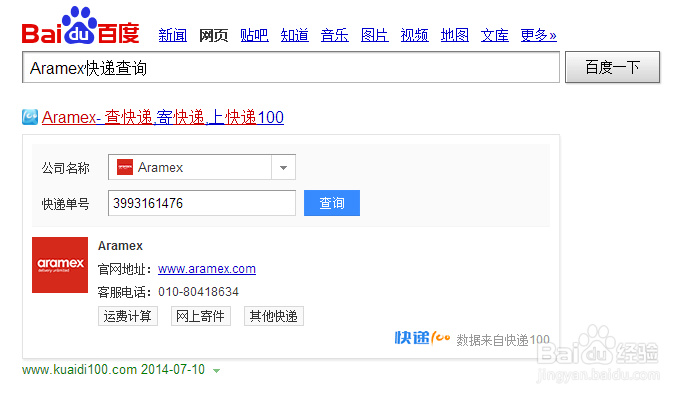Viewport: 700px width, 400px height.
Task: Open the 新闻 news link
Action: (173, 35)
